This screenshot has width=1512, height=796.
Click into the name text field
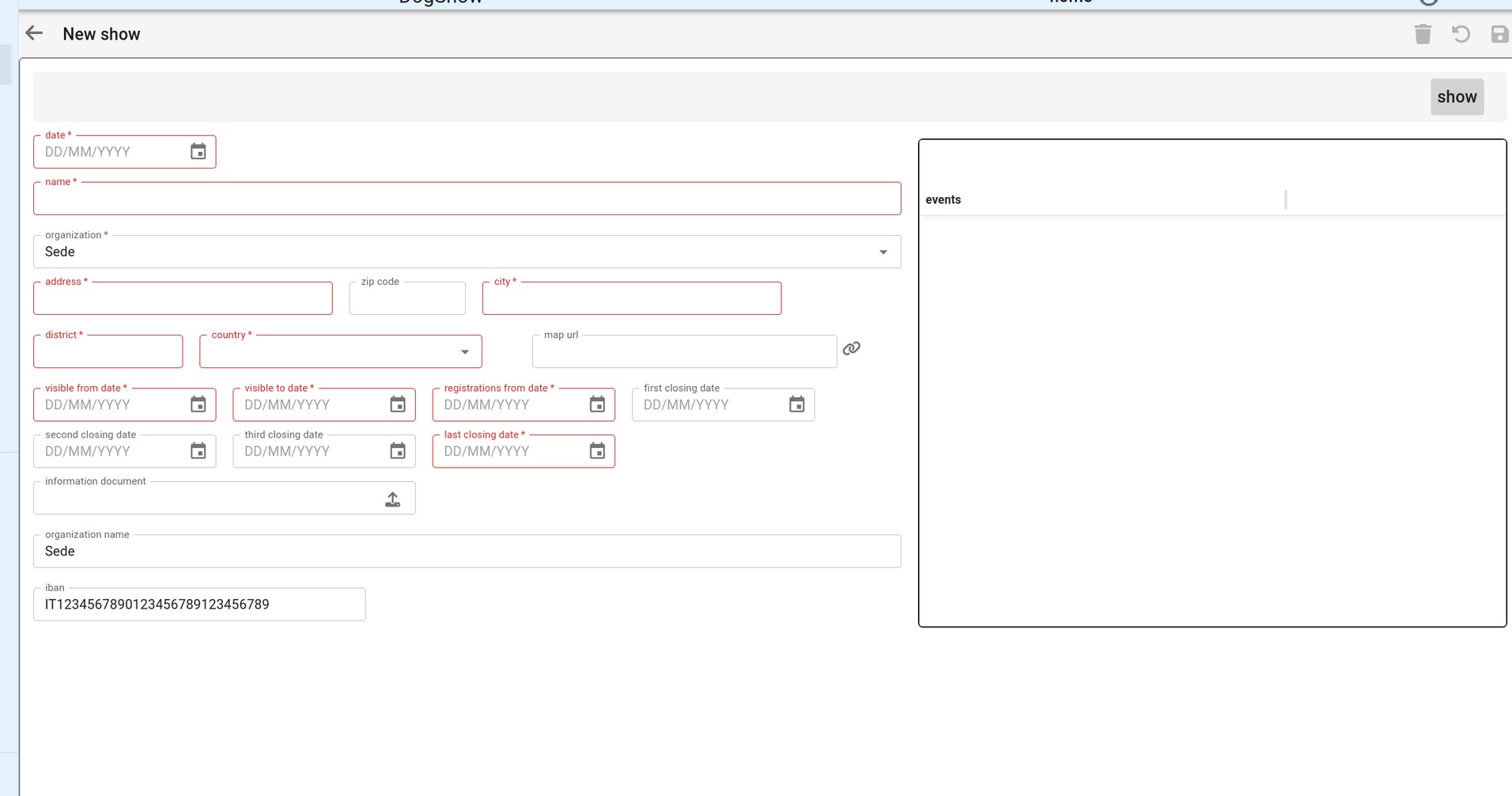tap(467, 199)
